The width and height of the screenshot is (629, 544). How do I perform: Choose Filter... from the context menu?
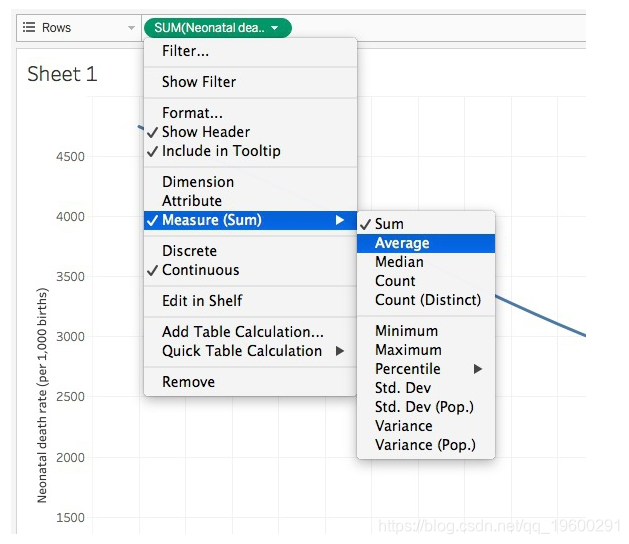(x=250, y=51)
